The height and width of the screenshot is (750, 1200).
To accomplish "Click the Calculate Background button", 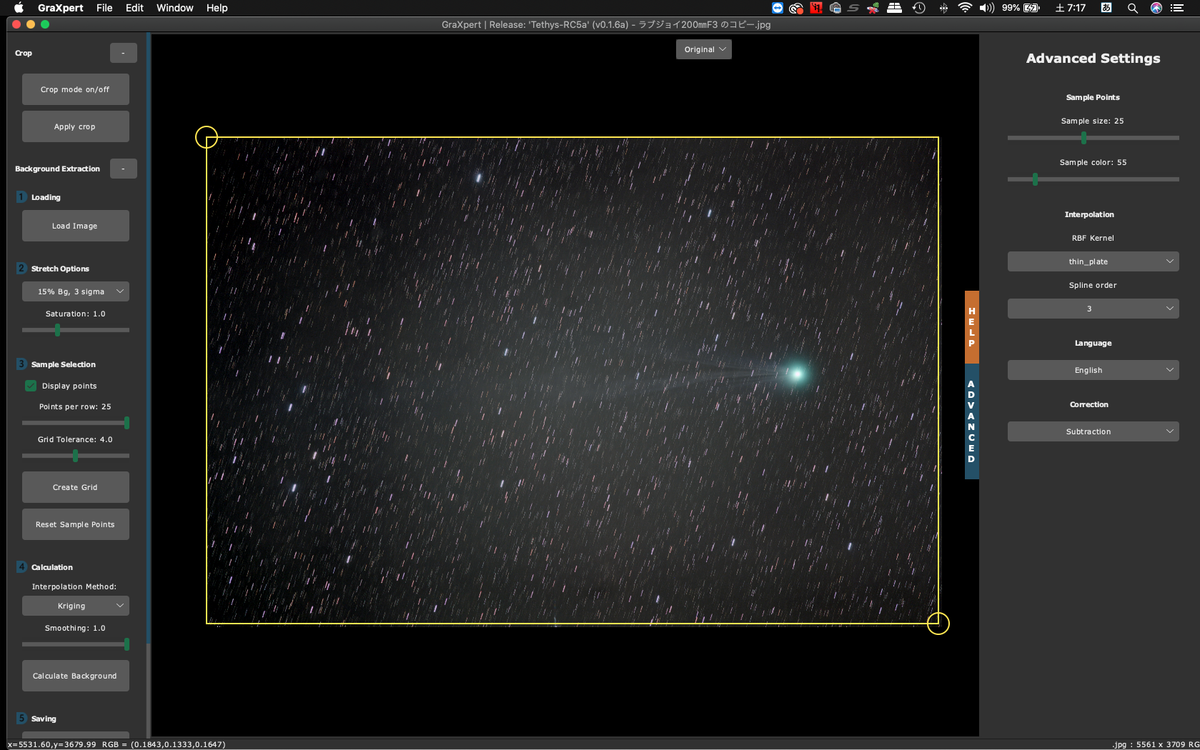I will [x=76, y=676].
